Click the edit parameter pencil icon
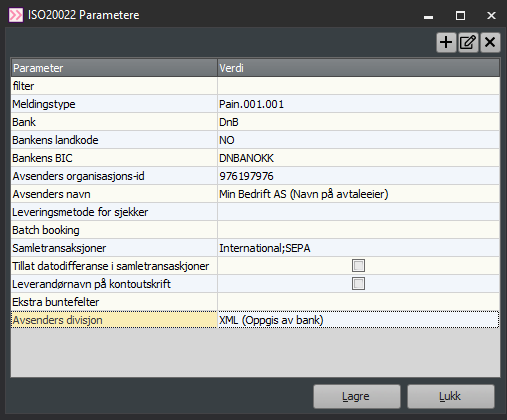The width and height of the screenshot is (507, 420). point(468,42)
